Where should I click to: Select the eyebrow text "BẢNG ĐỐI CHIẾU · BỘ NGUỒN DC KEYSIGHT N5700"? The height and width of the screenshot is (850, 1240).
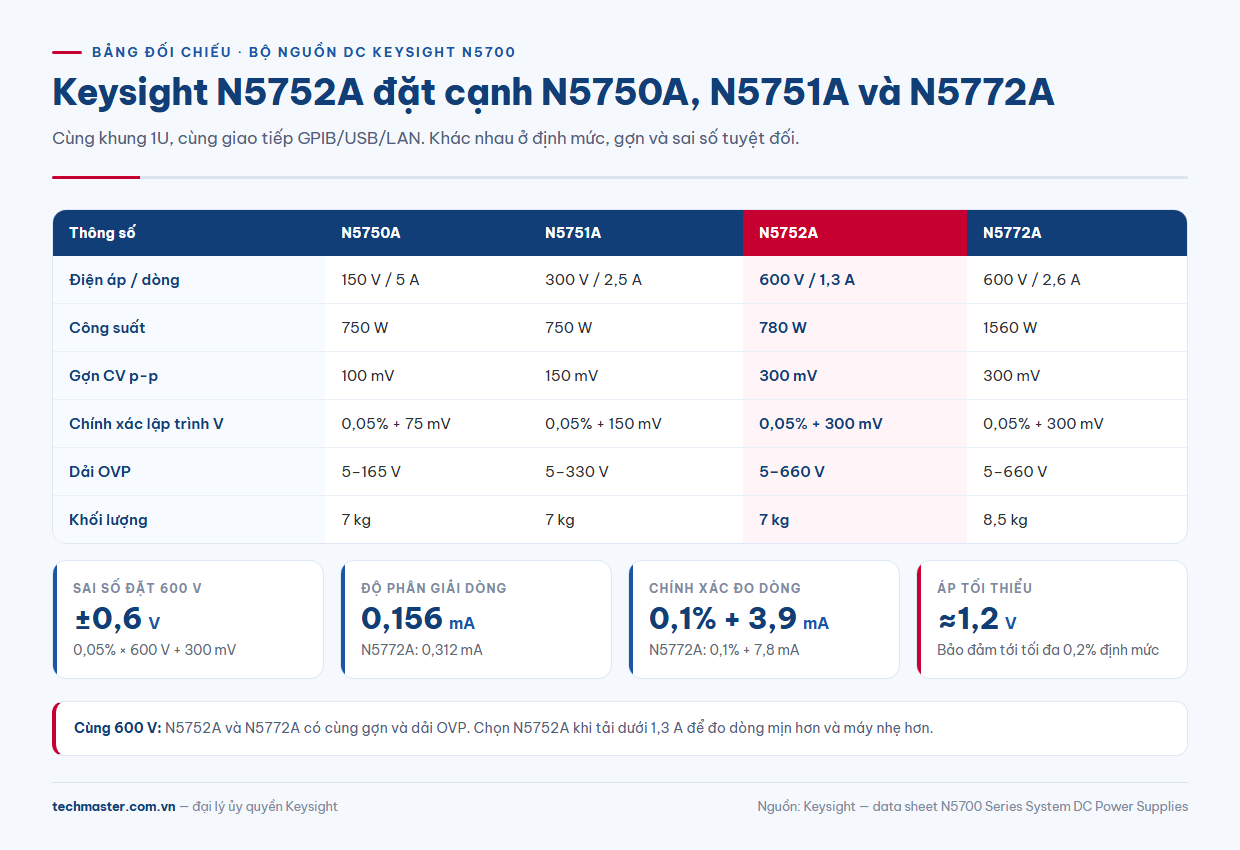(303, 52)
